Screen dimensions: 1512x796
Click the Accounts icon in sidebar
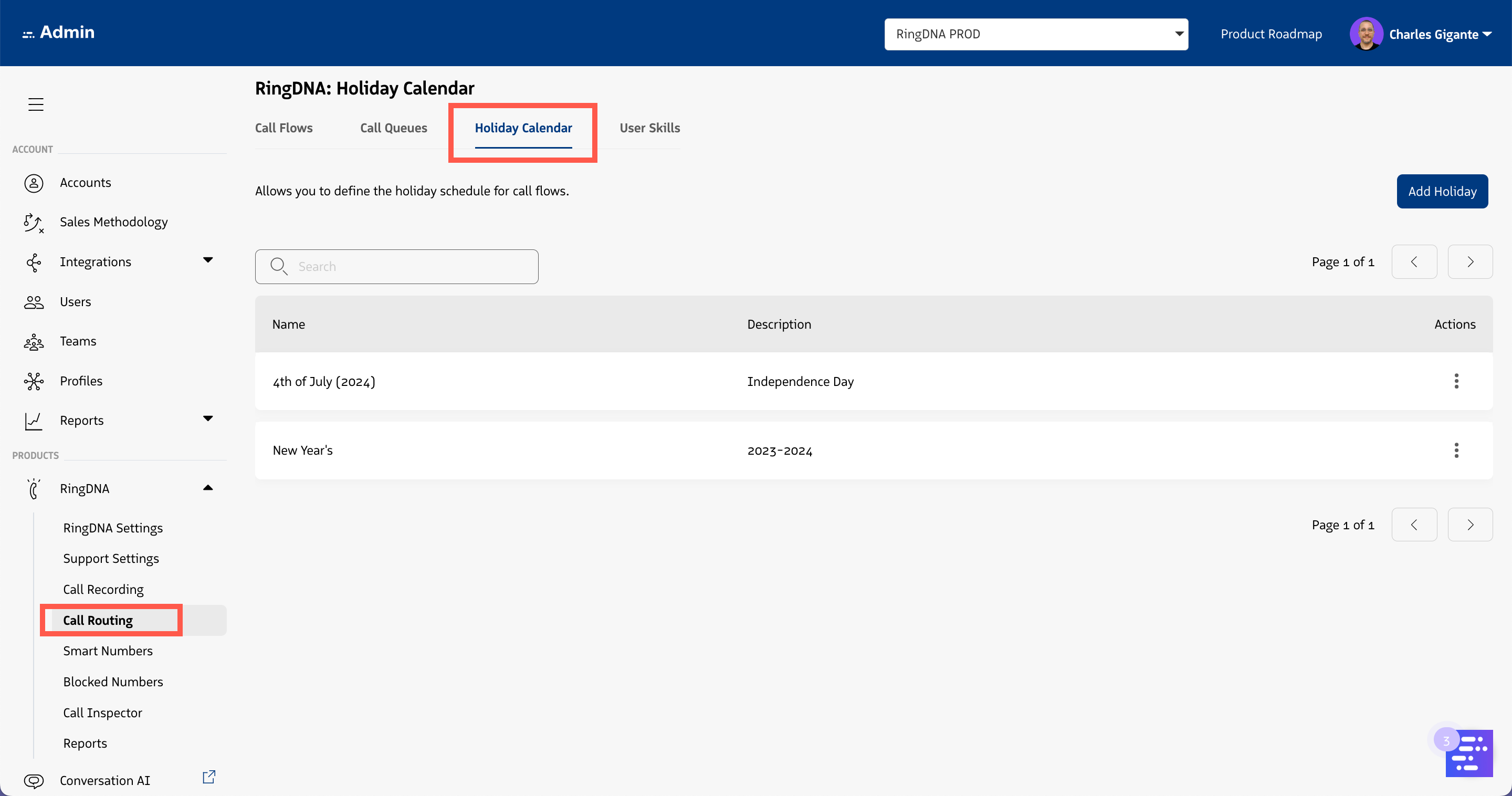(34, 183)
